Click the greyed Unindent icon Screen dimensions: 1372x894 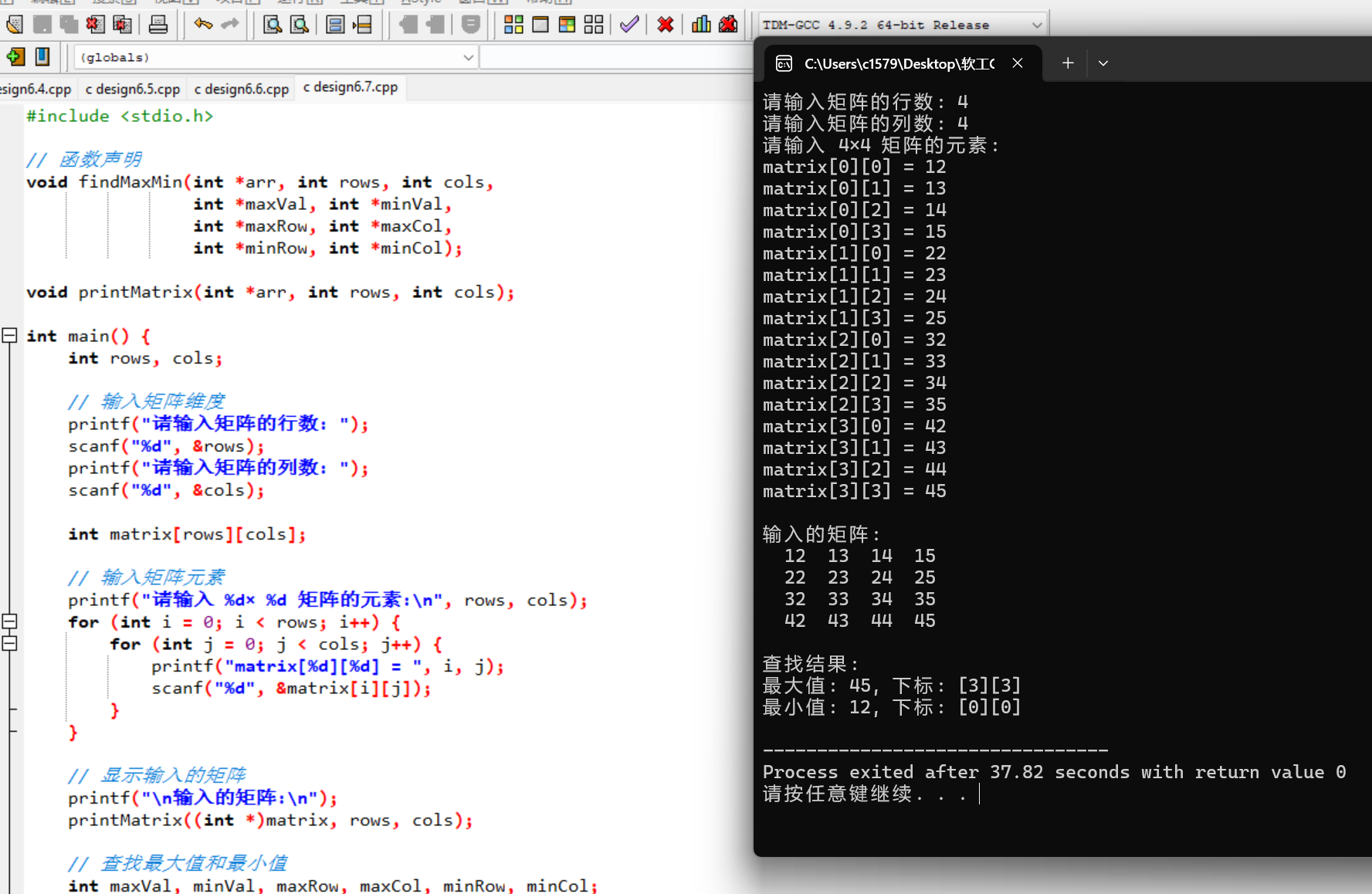[x=435, y=25]
